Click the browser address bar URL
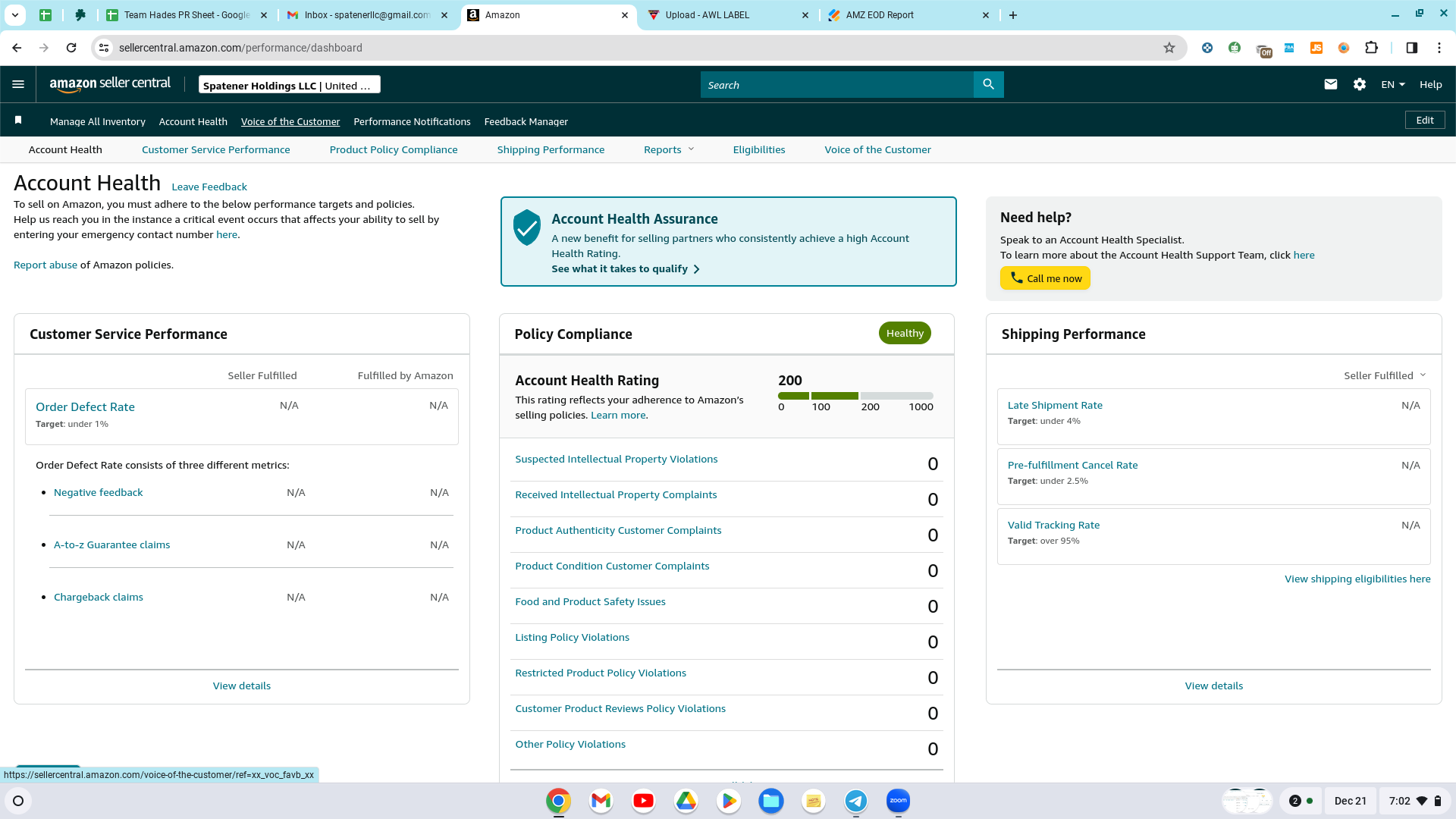Viewport: 1456px width, 819px height. (240, 48)
